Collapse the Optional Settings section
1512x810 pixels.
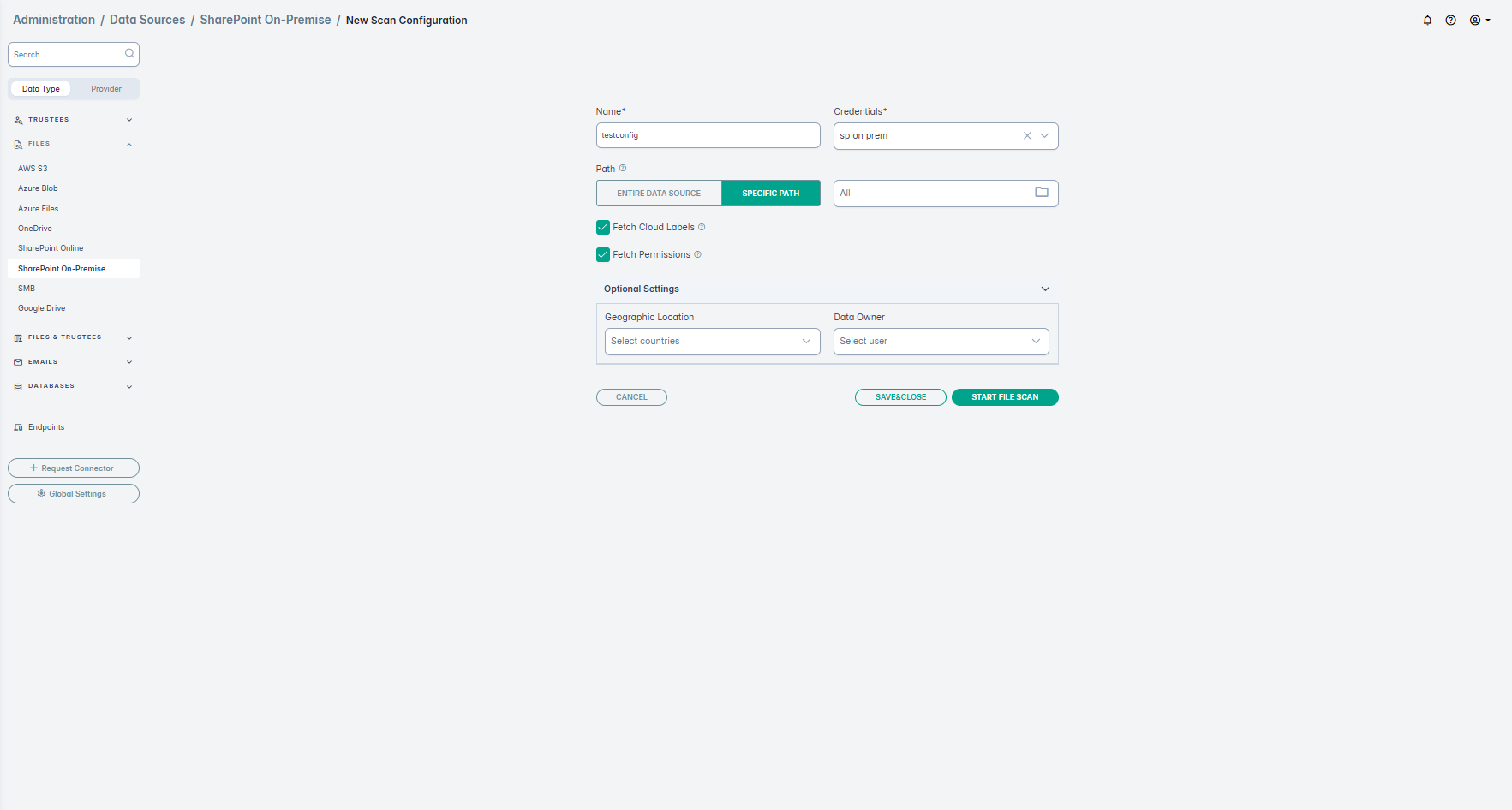pyautogui.click(x=1044, y=289)
